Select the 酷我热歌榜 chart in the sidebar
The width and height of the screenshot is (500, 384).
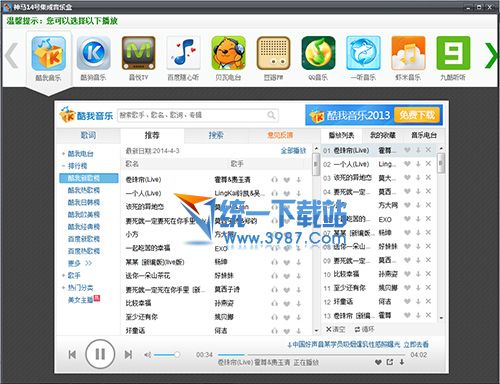coord(84,190)
